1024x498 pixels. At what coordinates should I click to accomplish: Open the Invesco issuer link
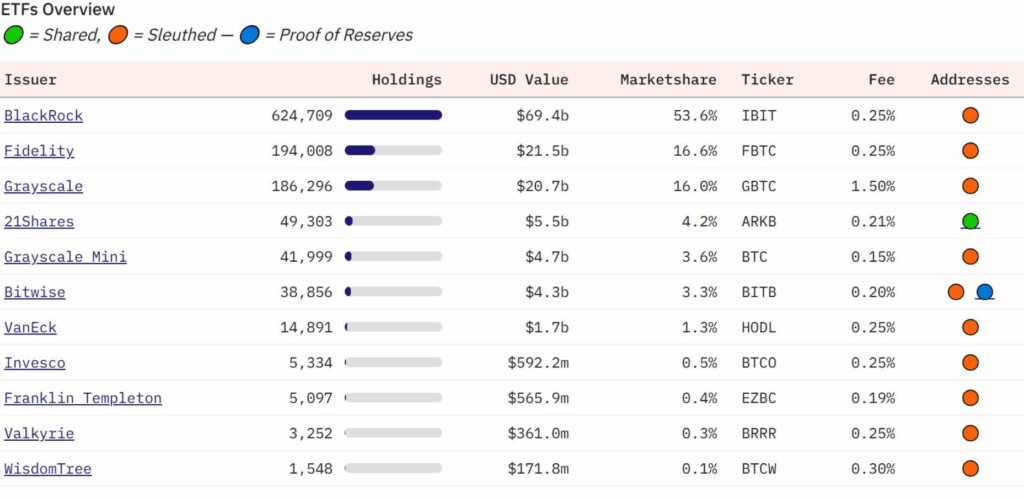[35, 362]
